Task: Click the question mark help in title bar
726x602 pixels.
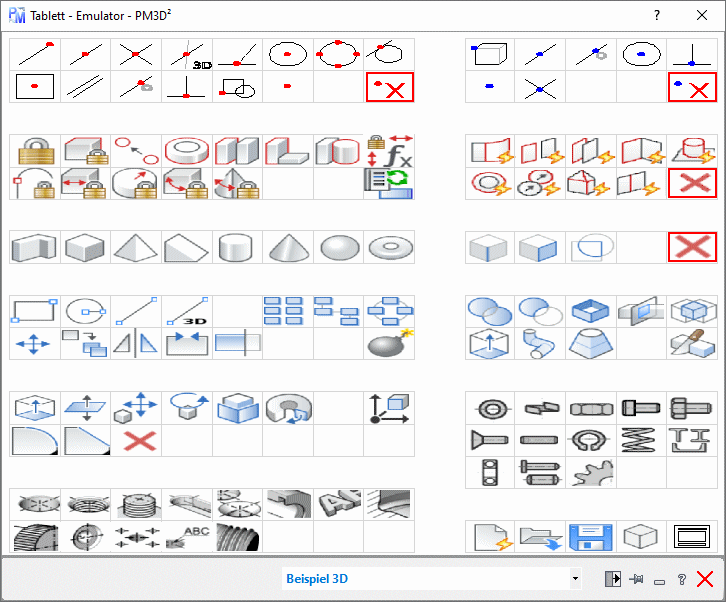Action: (x=657, y=15)
